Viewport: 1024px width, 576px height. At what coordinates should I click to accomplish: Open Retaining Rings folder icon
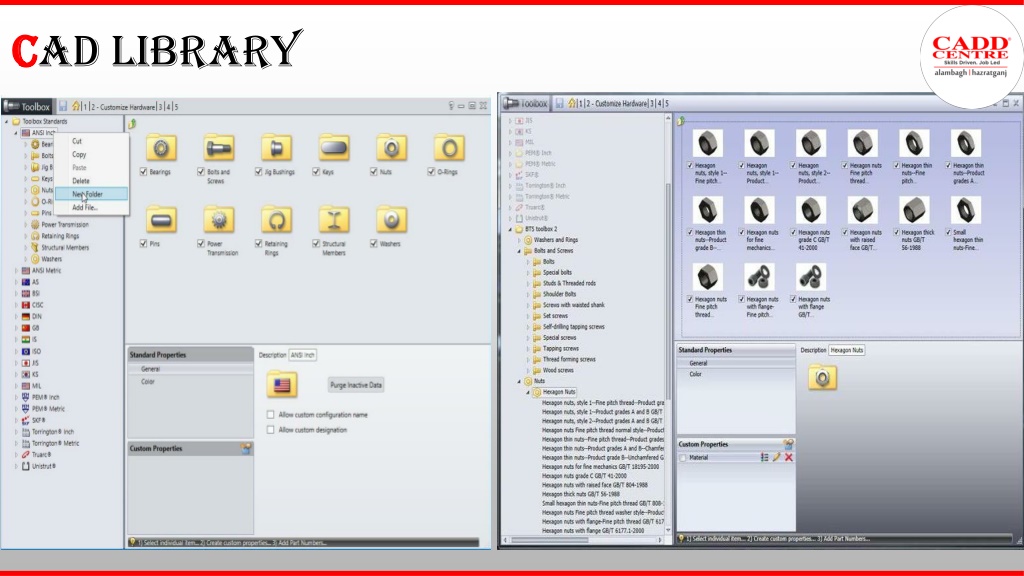pyautogui.click(x=276, y=220)
